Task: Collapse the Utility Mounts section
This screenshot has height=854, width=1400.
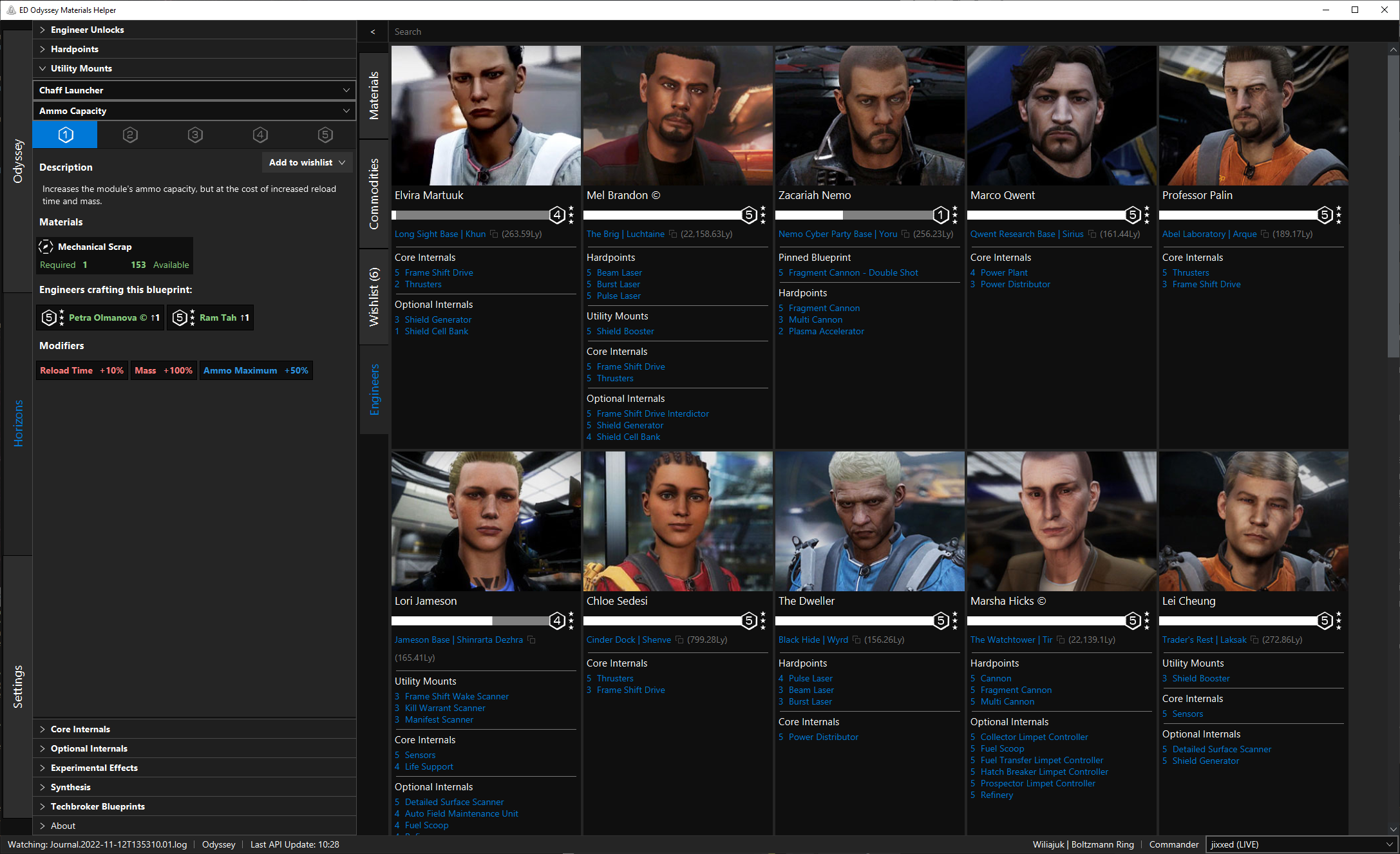Action: [x=194, y=68]
